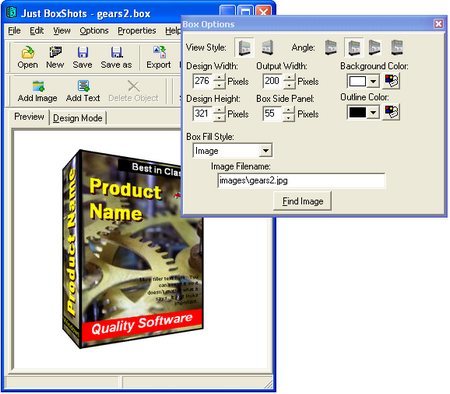Open the Outline Color dropdown arrow

(373, 112)
